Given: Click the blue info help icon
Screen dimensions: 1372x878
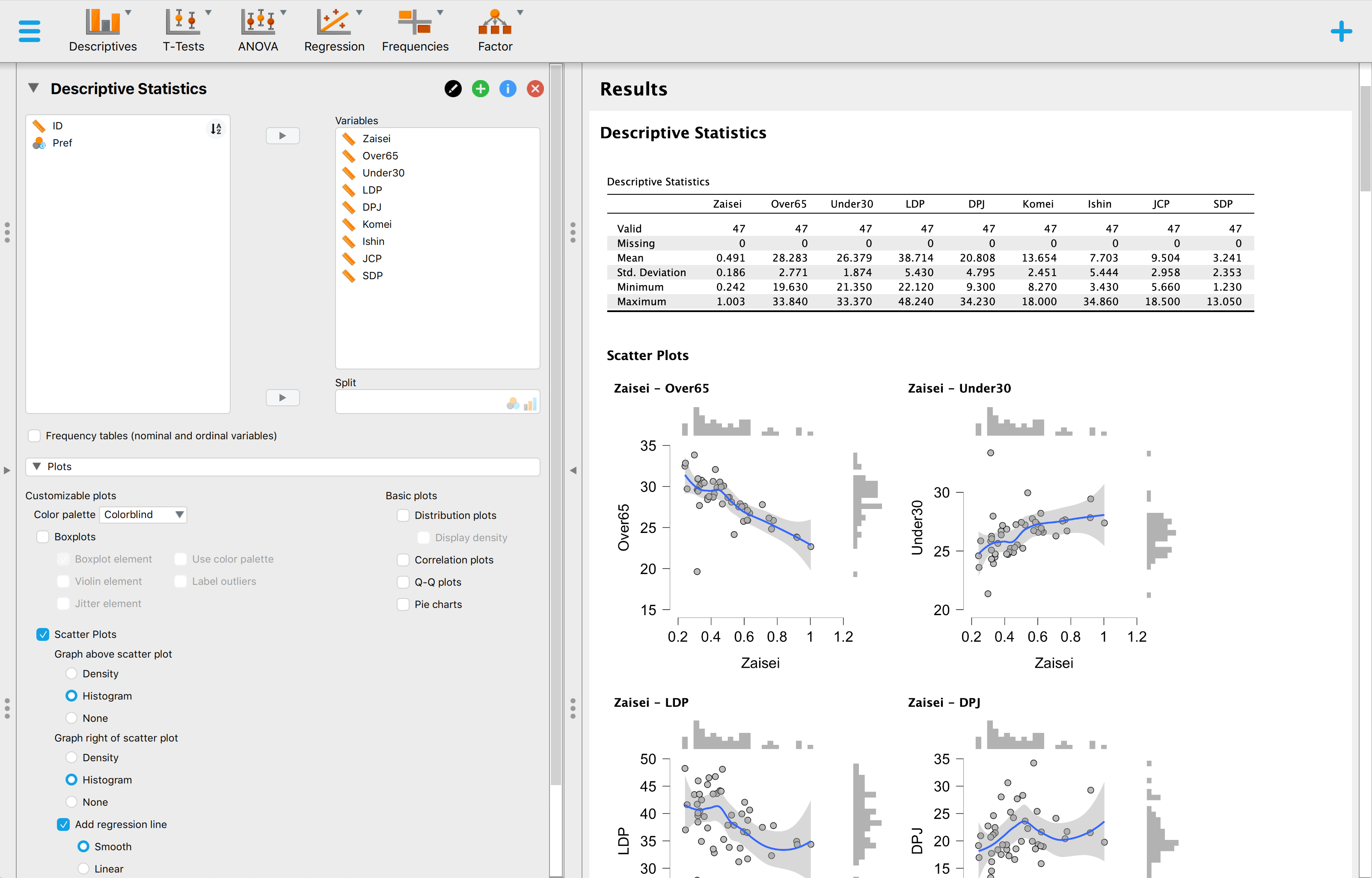Looking at the screenshot, I should coord(508,88).
